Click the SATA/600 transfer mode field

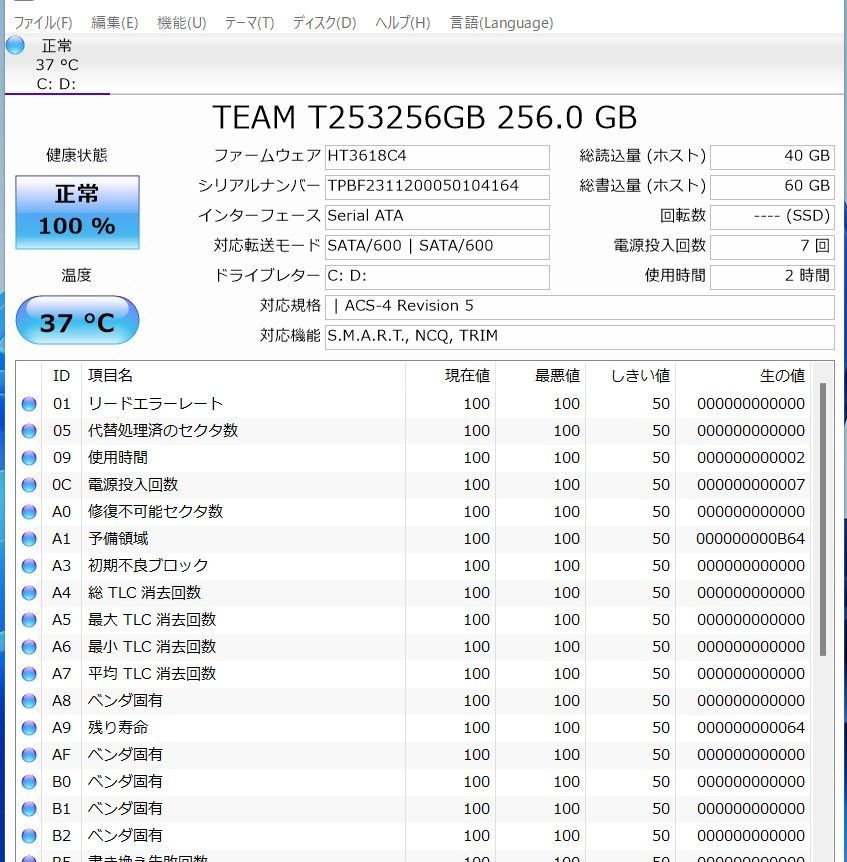tap(437, 246)
